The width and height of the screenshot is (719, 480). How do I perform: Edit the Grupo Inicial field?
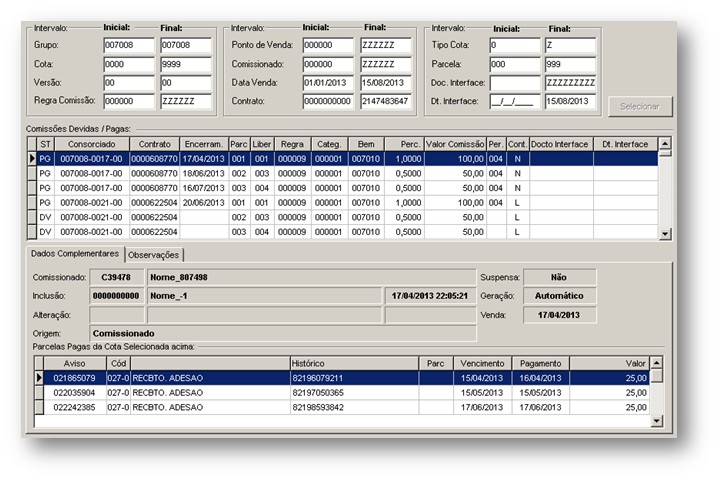129,45
